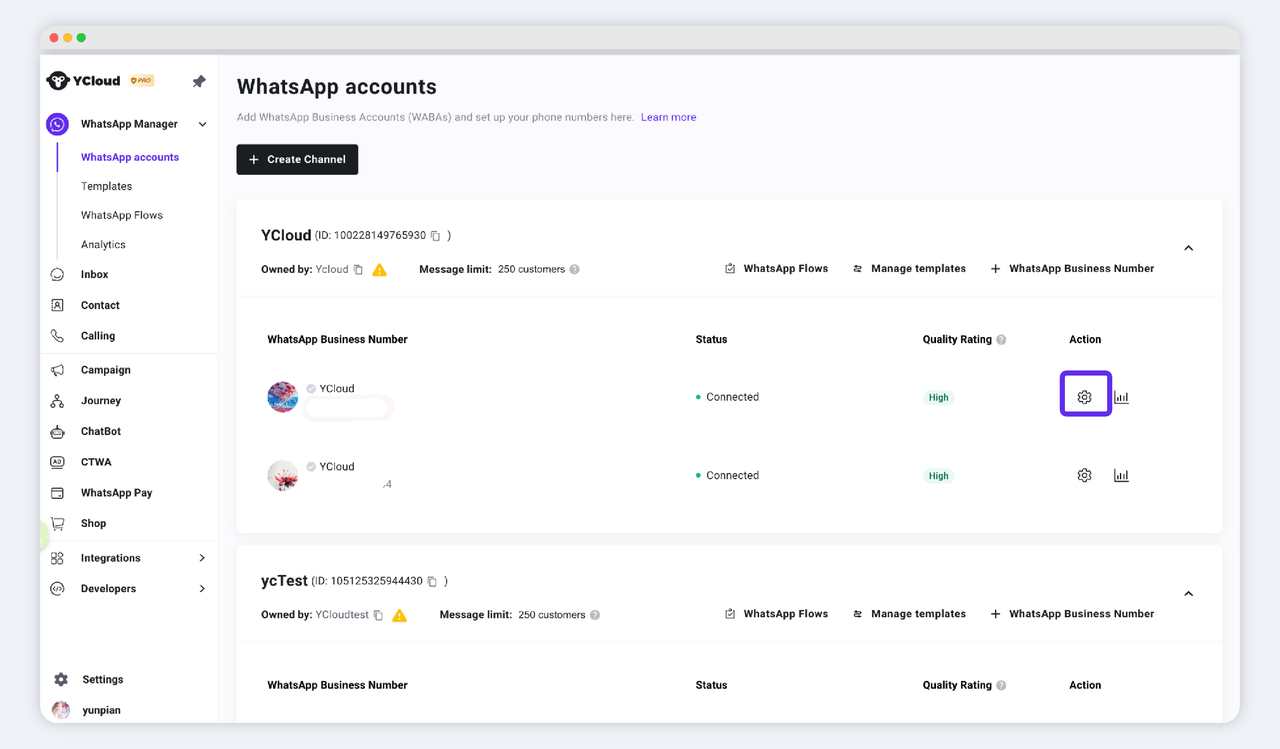Open settings gear for first YCloud number
The height and width of the screenshot is (749, 1280).
click(1084, 397)
